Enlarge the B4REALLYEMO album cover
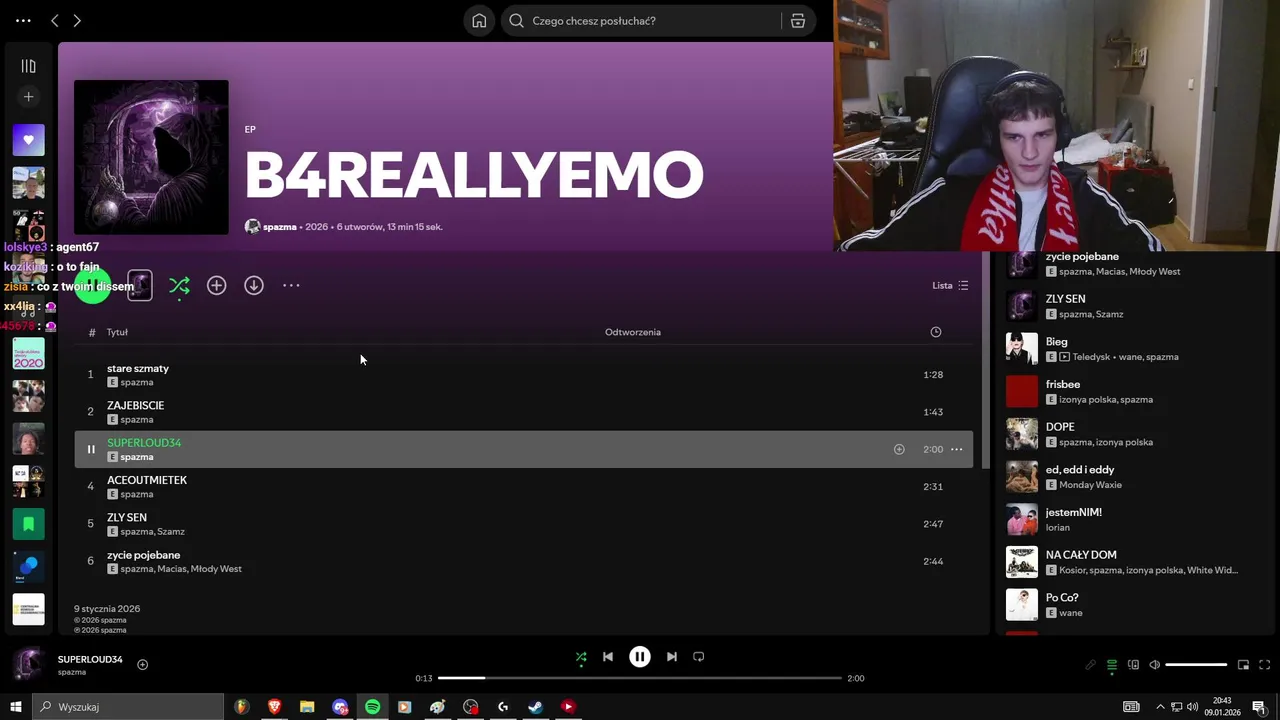Viewport: 1280px width, 720px height. 151,157
